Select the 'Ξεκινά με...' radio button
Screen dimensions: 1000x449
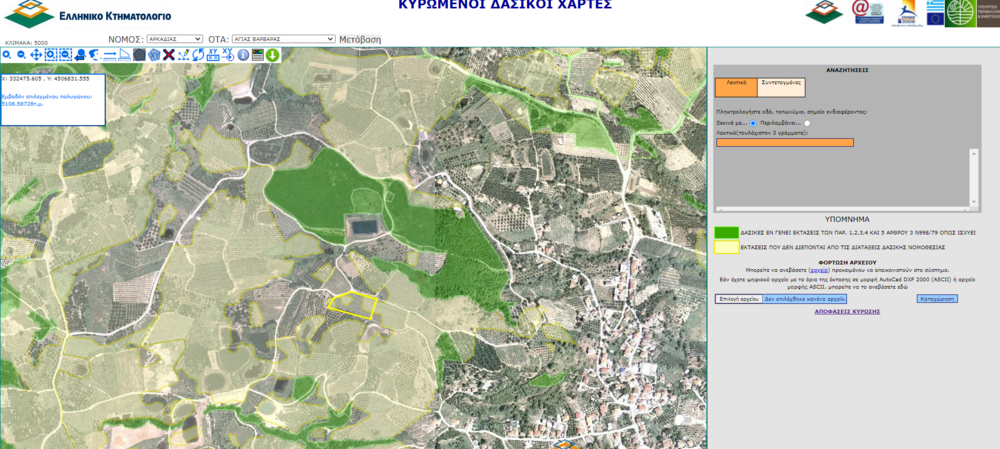pos(753,123)
